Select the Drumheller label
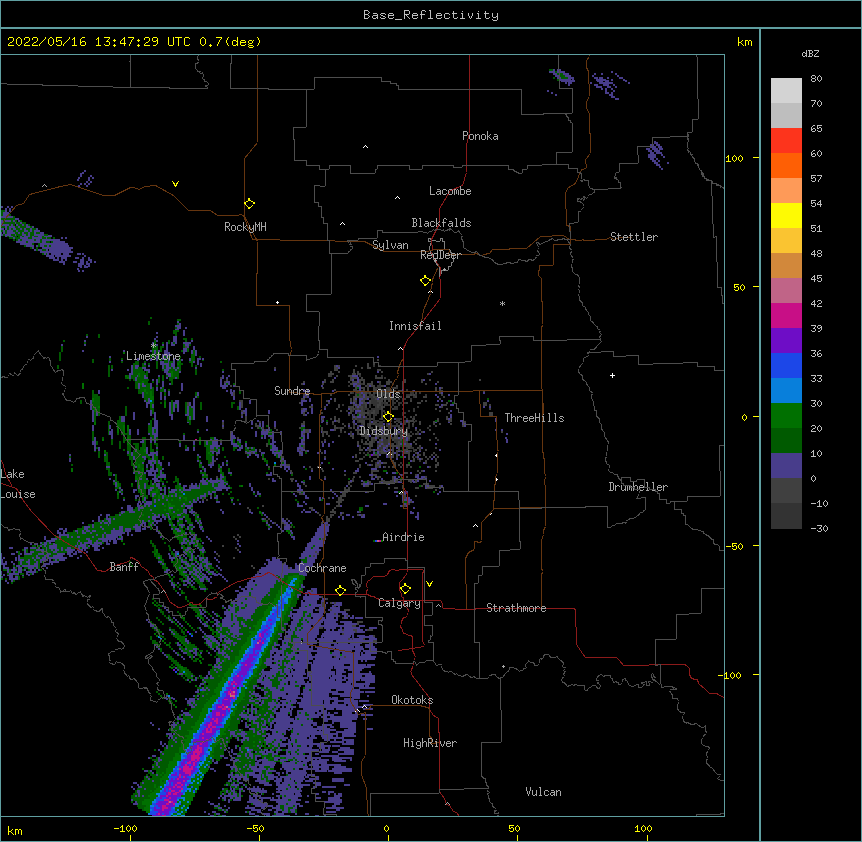Screen dimensions: 862x842 [x=638, y=487]
